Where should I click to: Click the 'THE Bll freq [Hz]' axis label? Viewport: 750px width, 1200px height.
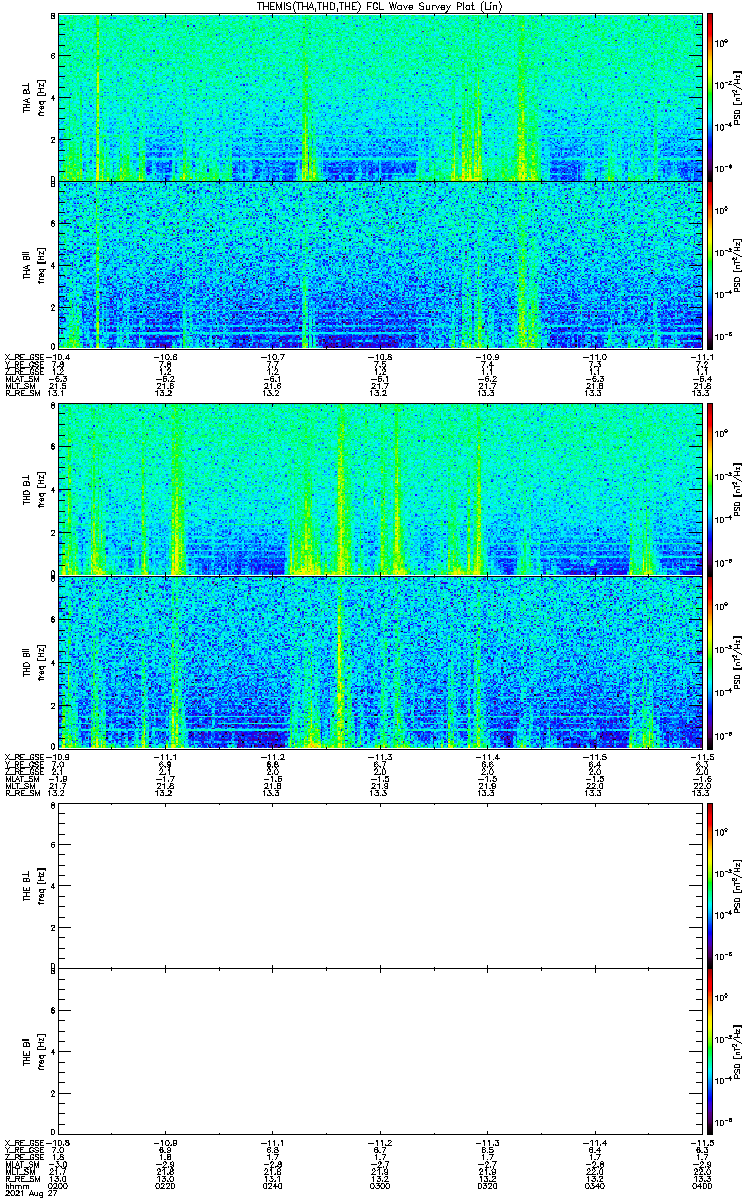pos(33,1052)
